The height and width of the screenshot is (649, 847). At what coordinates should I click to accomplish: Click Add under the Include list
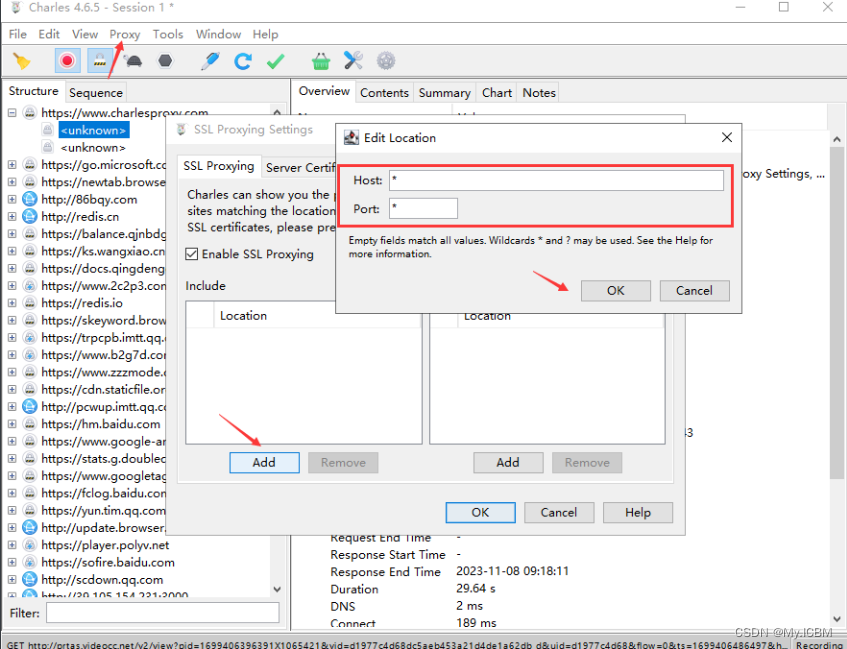(x=264, y=463)
